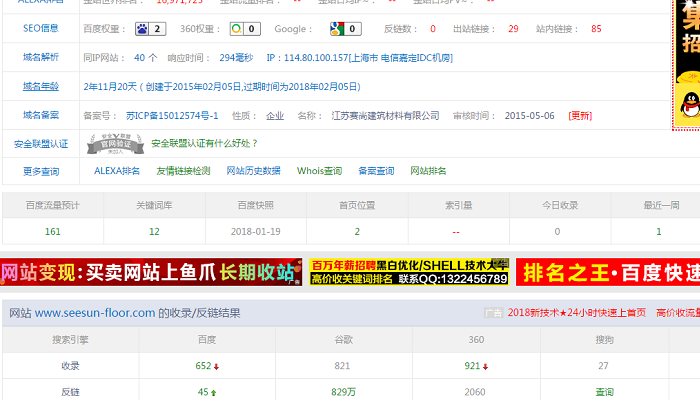Click the 2018新技术 24小时快速上首页 ad link

pyautogui.click(x=577, y=313)
